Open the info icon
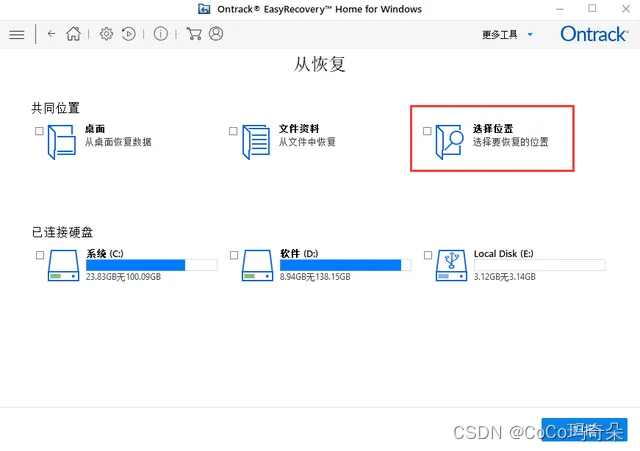 tap(160, 34)
